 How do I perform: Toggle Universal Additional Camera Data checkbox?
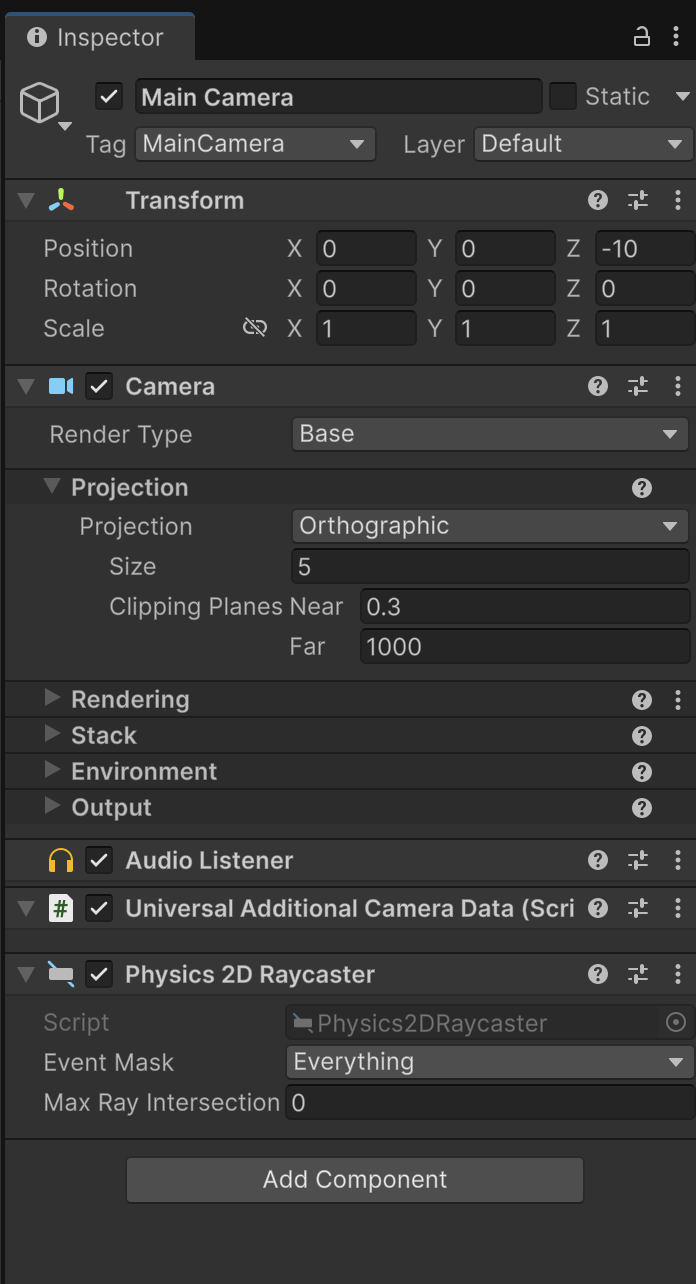[x=98, y=908]
